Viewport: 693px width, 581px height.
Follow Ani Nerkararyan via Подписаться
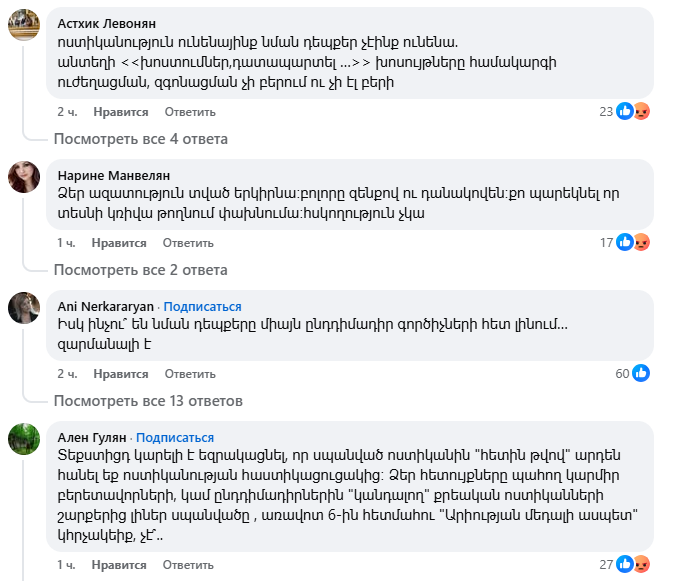203,306
